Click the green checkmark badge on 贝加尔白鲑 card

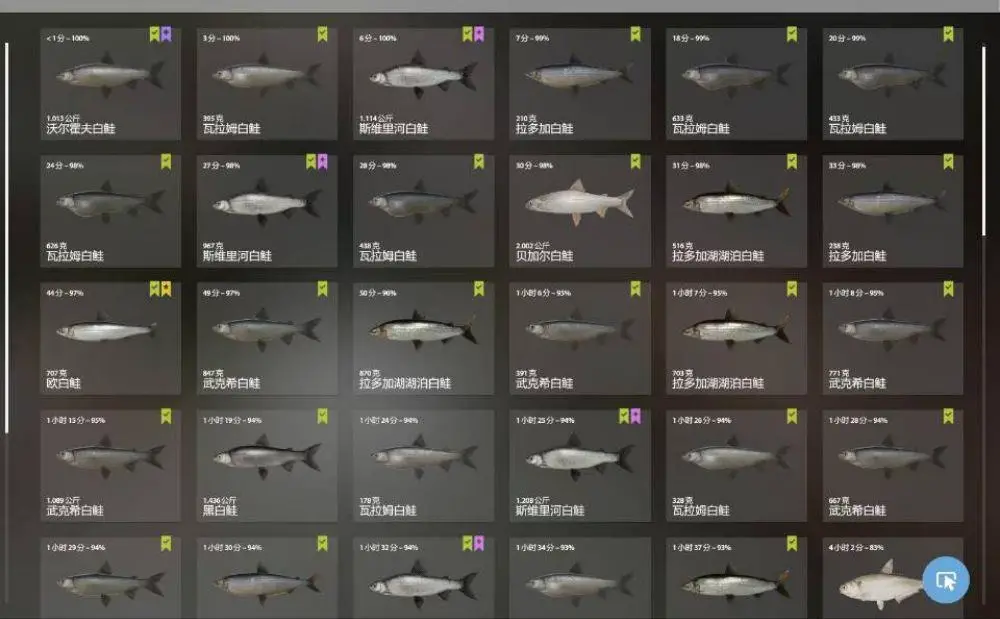point(636,161)
